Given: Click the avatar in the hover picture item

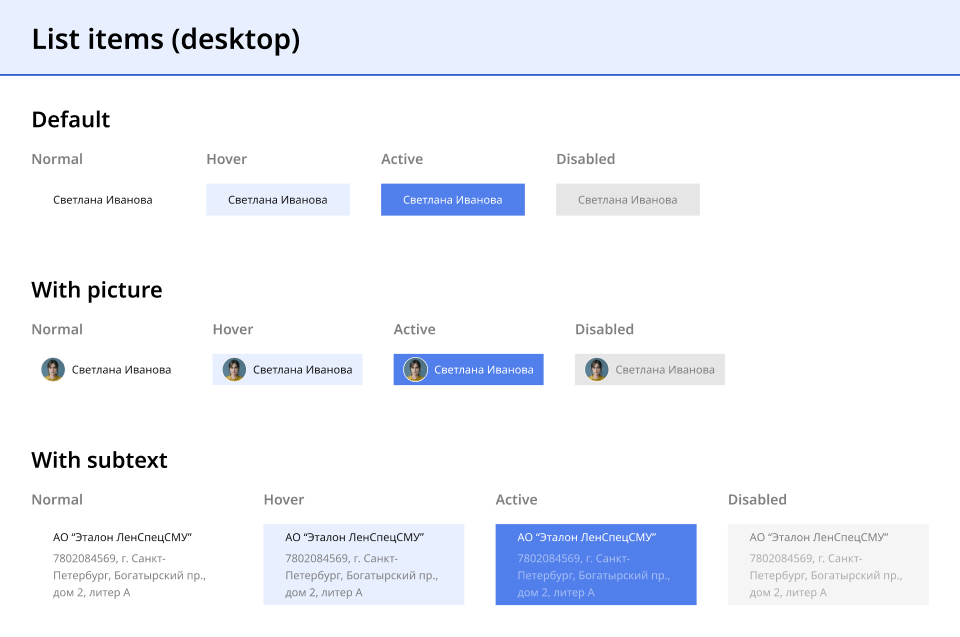Looking at the screenshot, I should click(x=234, y=370).
